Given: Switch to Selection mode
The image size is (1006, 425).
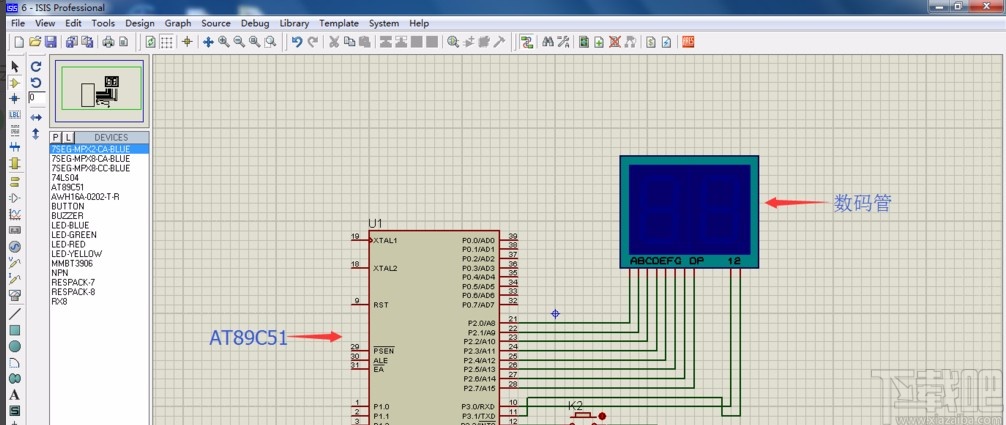Looking at the screenshot, I should [x=15, y=67].
